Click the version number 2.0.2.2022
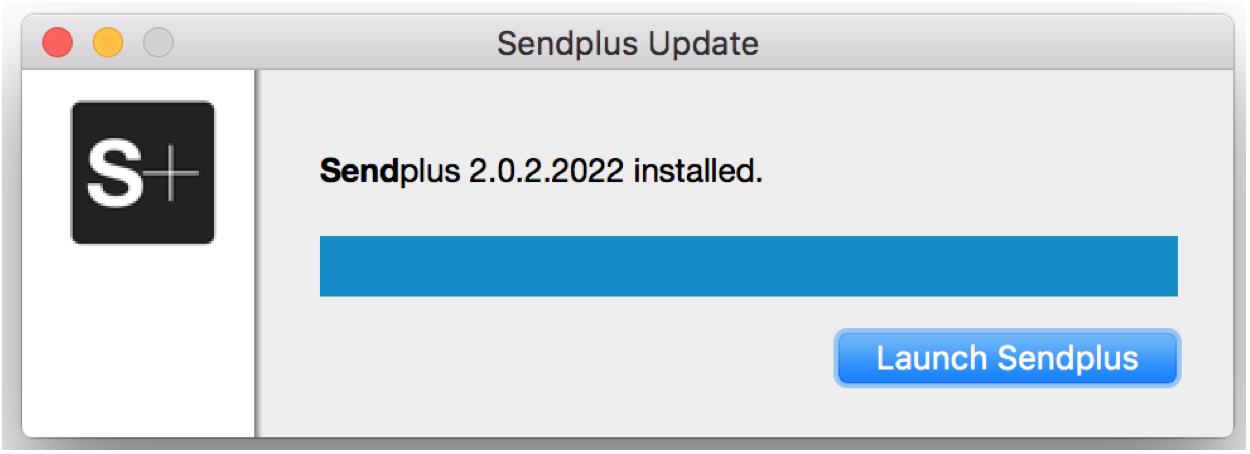Image resolution: width=1250 pixels, height=454 pixels. 548,172
